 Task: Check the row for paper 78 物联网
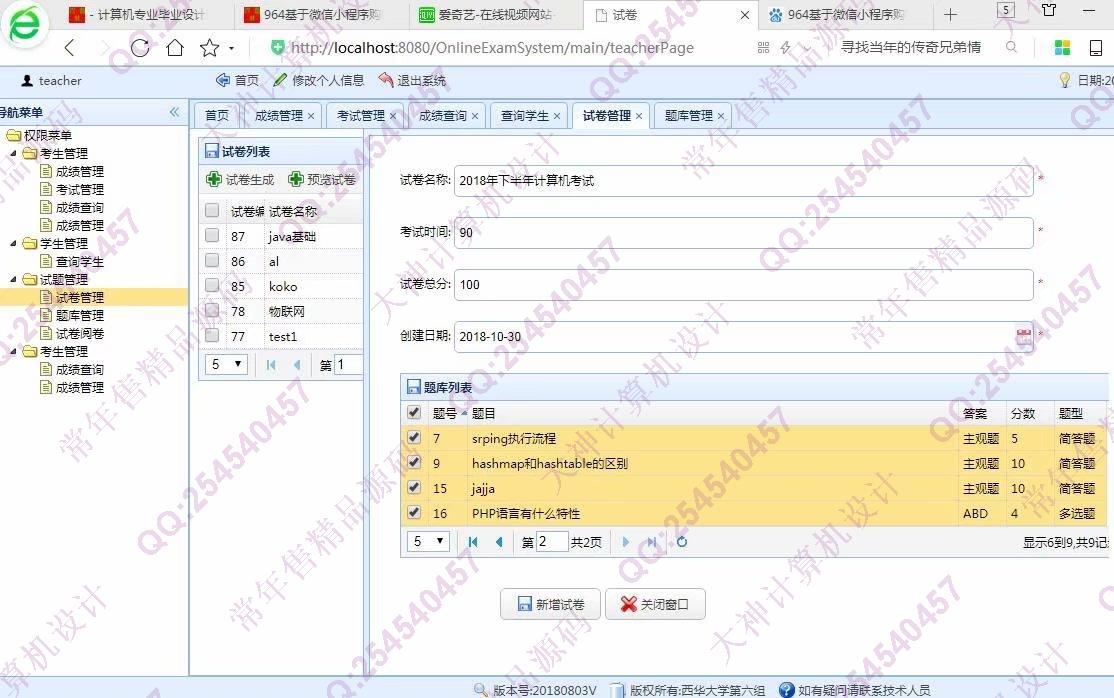pyautogui.click(x=212, y=310)
